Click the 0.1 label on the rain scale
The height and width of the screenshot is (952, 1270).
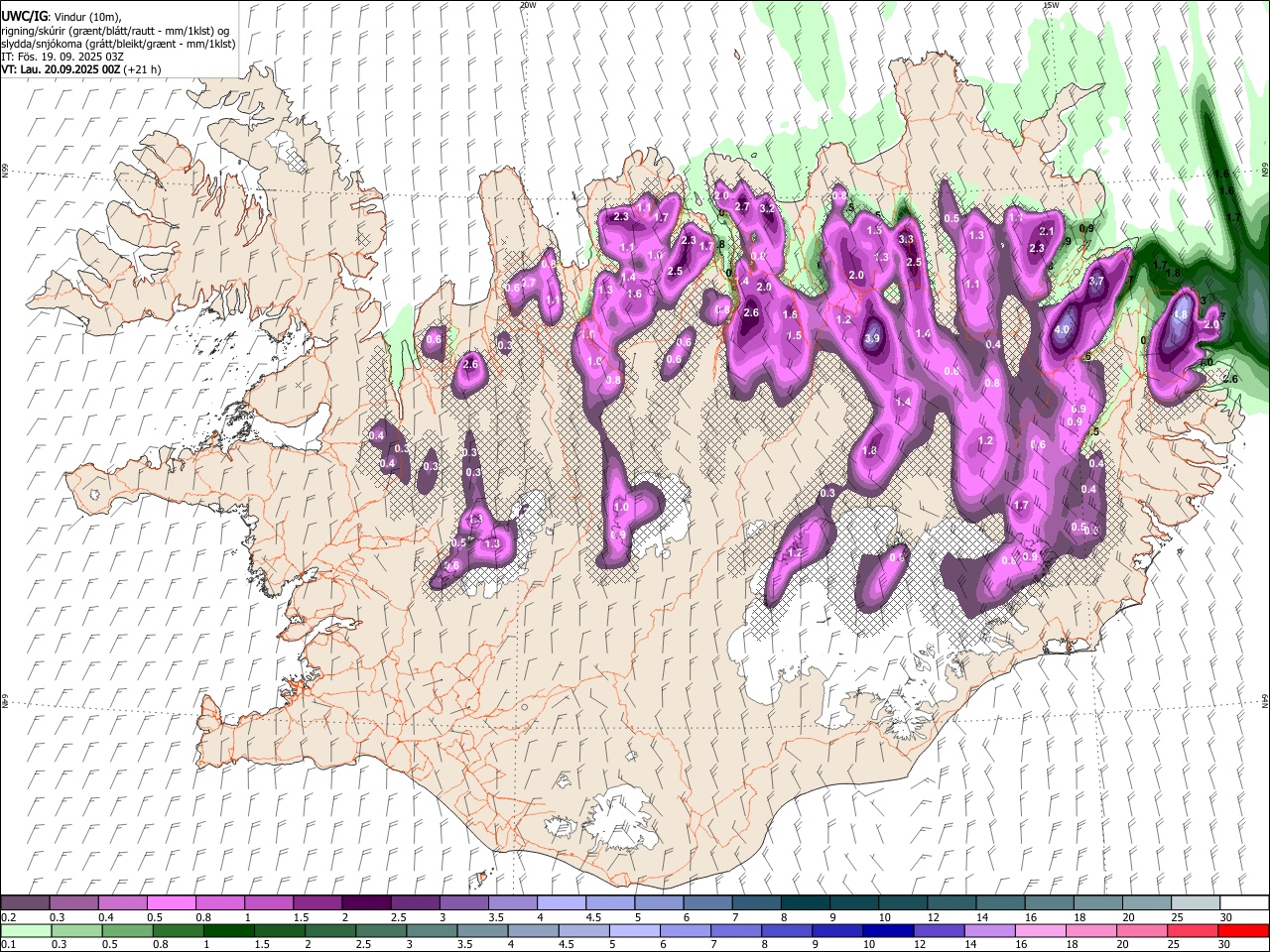click(x=9, y=945)
